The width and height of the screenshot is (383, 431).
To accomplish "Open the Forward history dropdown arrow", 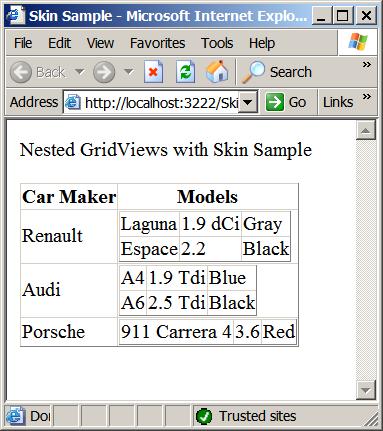I will [129, 72].
